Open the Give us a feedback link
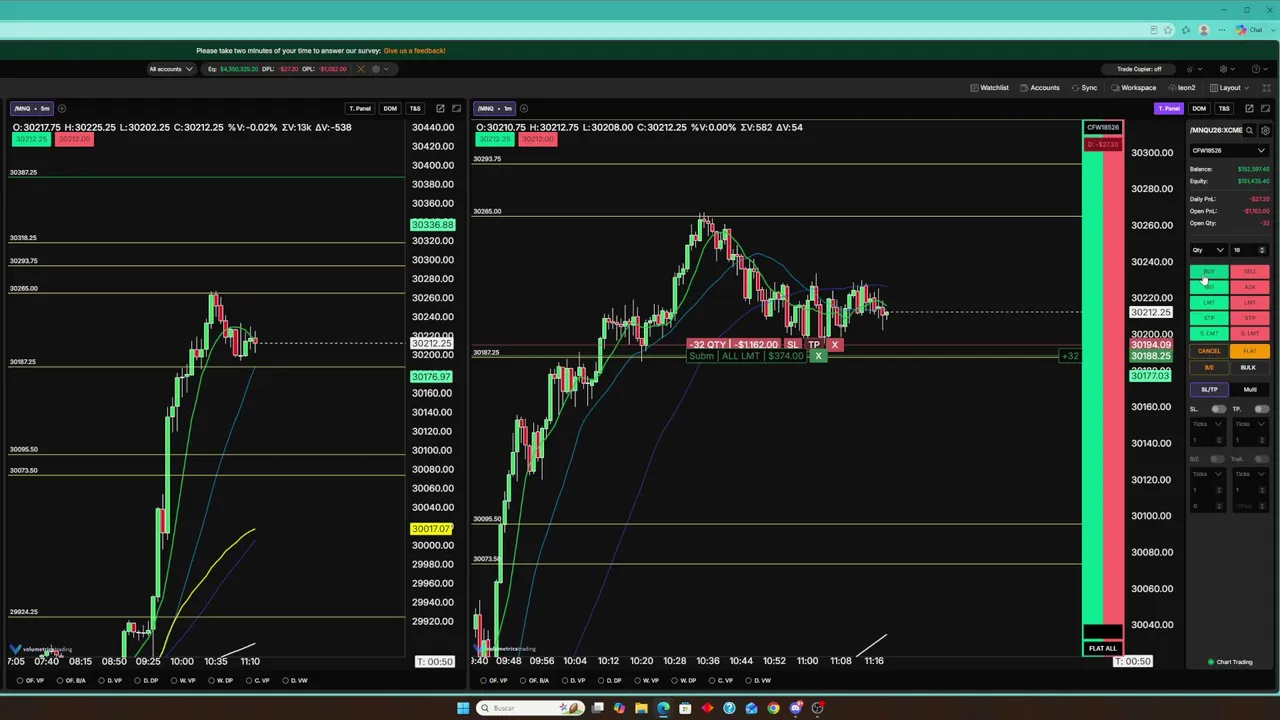 tap(414, 50)
